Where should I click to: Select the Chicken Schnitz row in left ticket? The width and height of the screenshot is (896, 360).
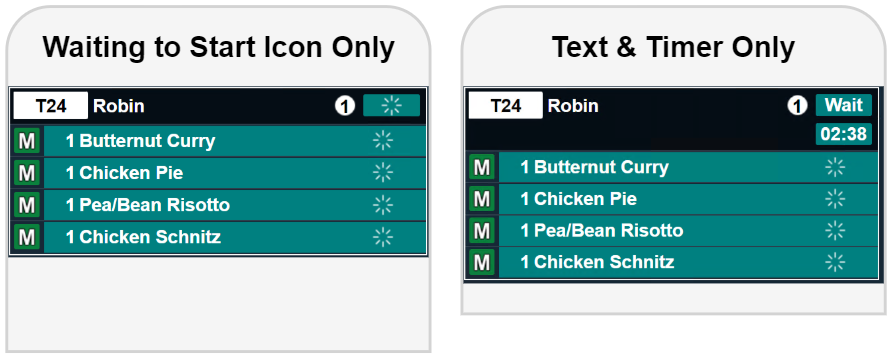[x=219, y=237]
